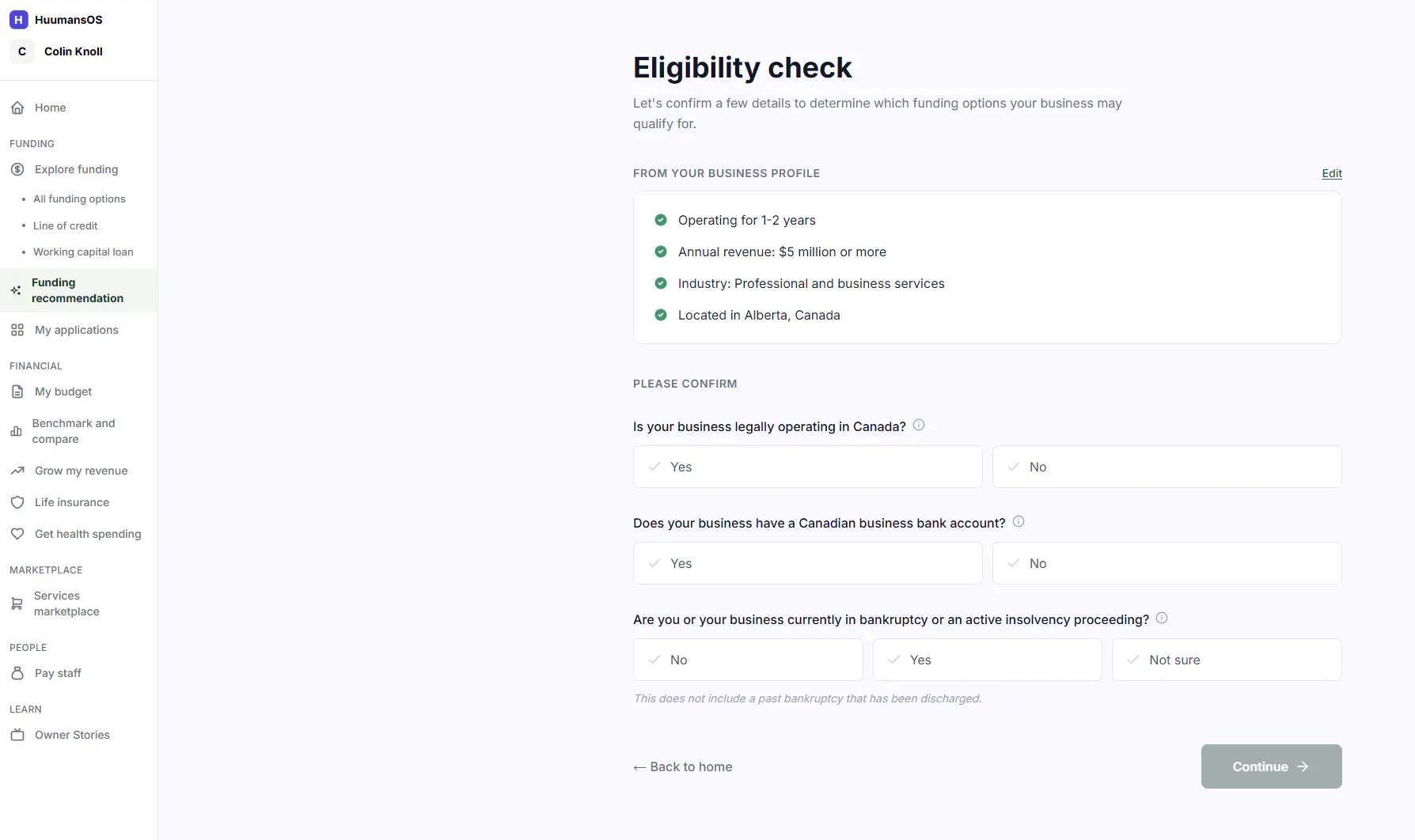Click the Owner Stories TV icon
The height and width of the screenshot is (840, 1415).
coord(17,735)
